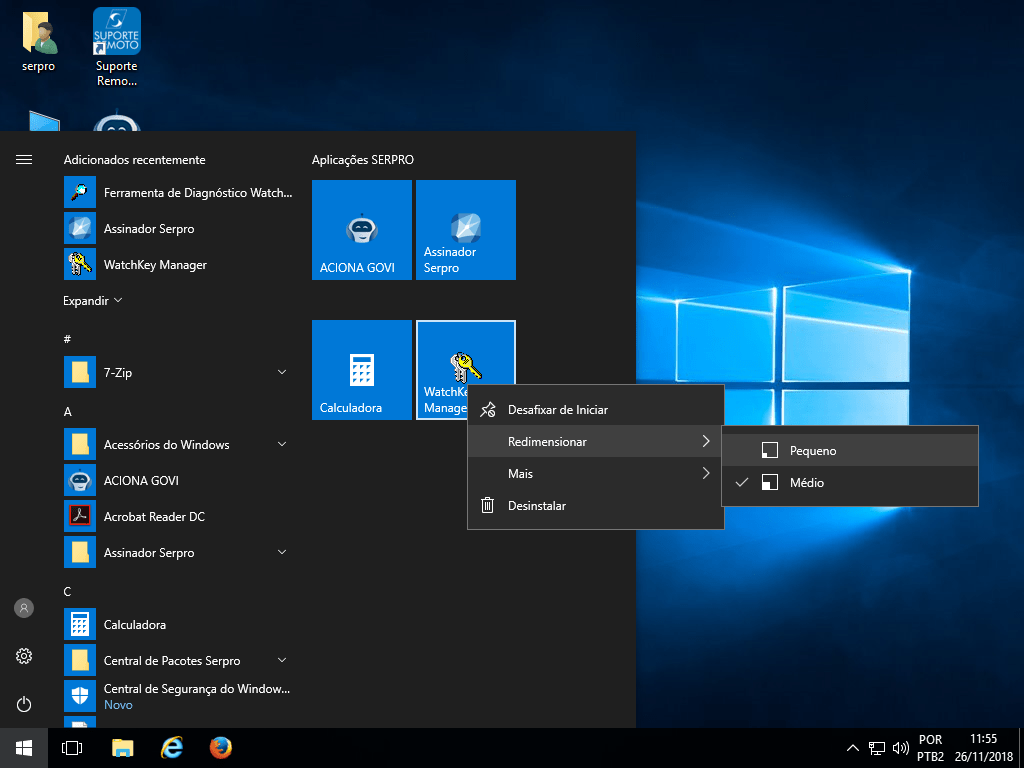
Task: Launch Firefox from the taskbar
Action: pyautogui.click(x=221, y=748)
